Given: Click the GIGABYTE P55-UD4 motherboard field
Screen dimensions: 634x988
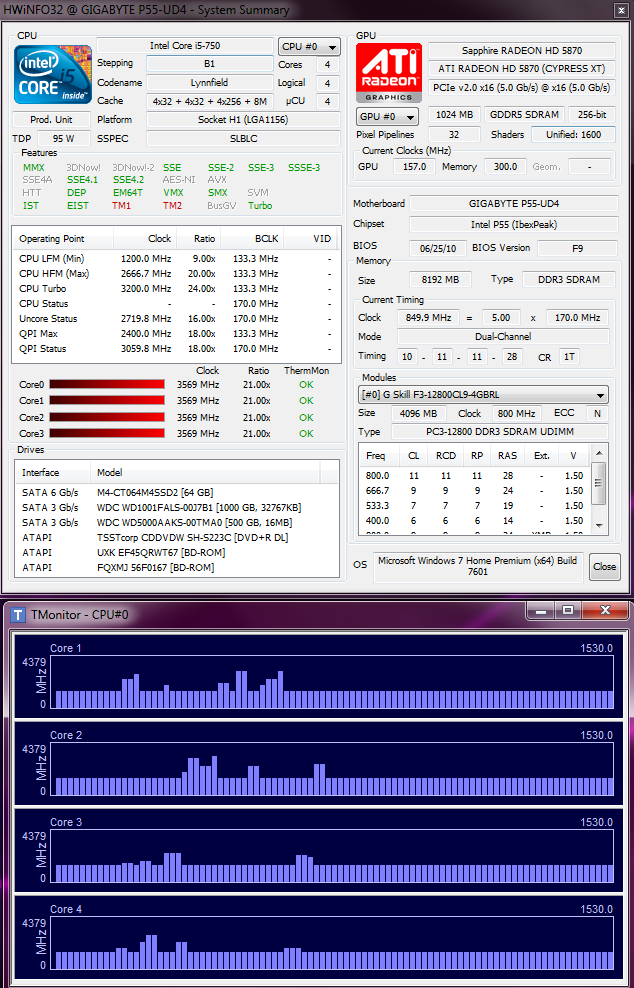Looking at the screenshot, I should point(514,204).
